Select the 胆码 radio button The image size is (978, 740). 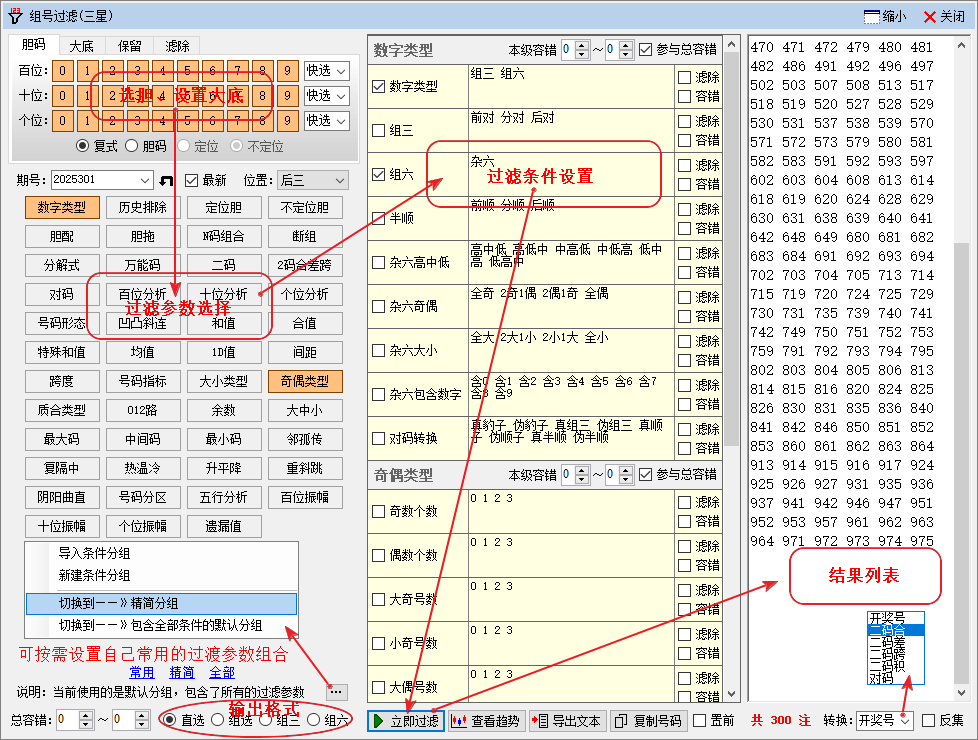tap(133, 146)
